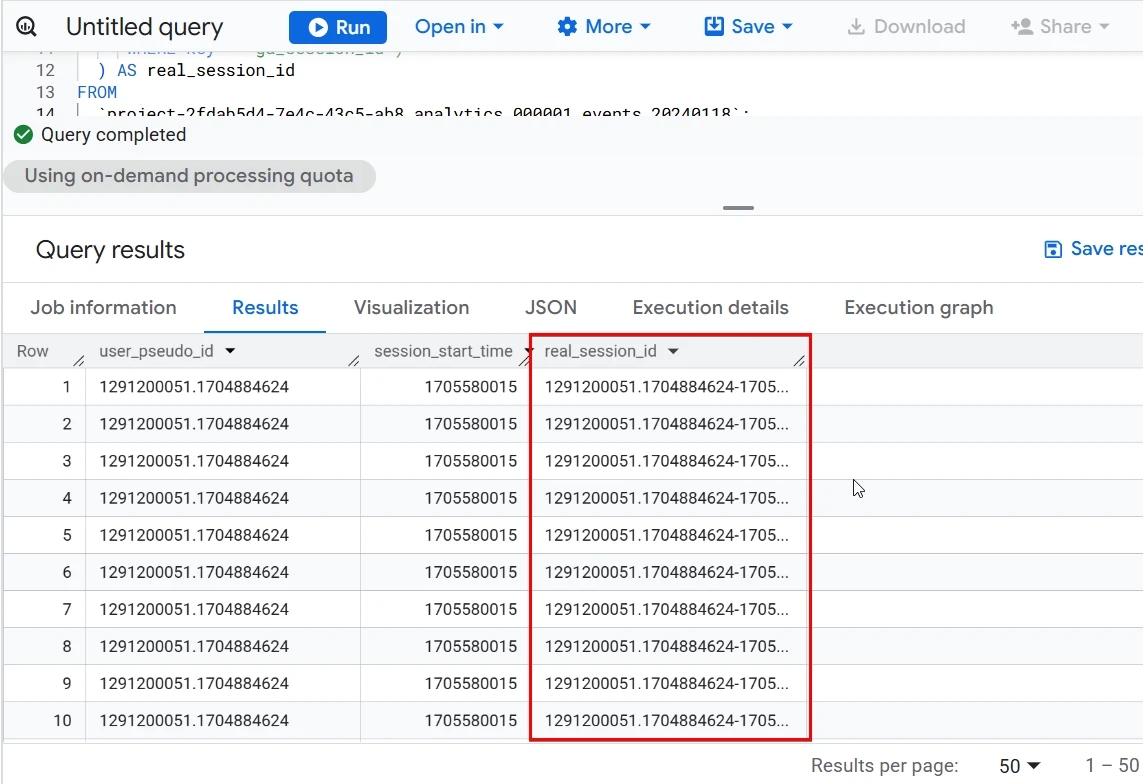Click the green Query completed check icon
The width and height of the screenshot is (1143, 784).
point(23,135)
